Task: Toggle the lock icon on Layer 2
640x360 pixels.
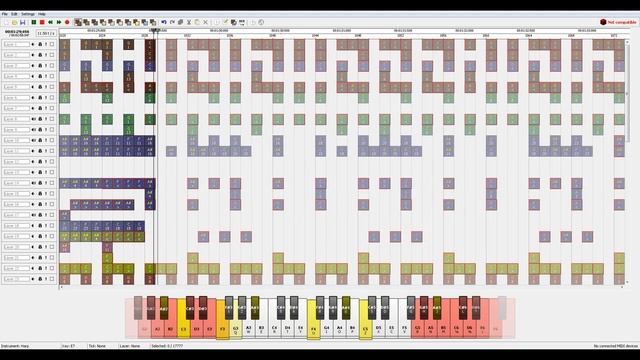Action: 40,55
